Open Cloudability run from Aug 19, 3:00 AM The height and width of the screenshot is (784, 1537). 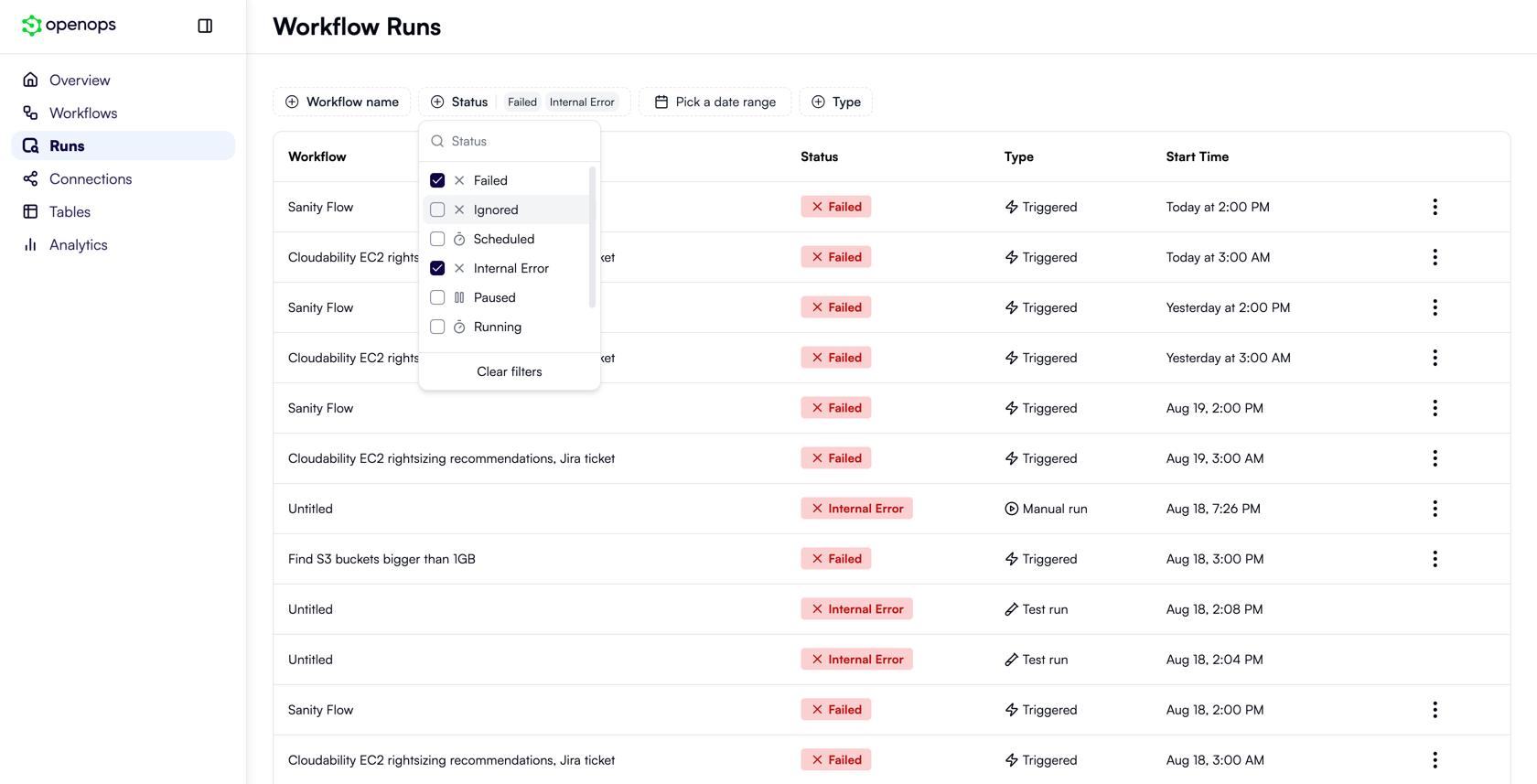(451, 458)
